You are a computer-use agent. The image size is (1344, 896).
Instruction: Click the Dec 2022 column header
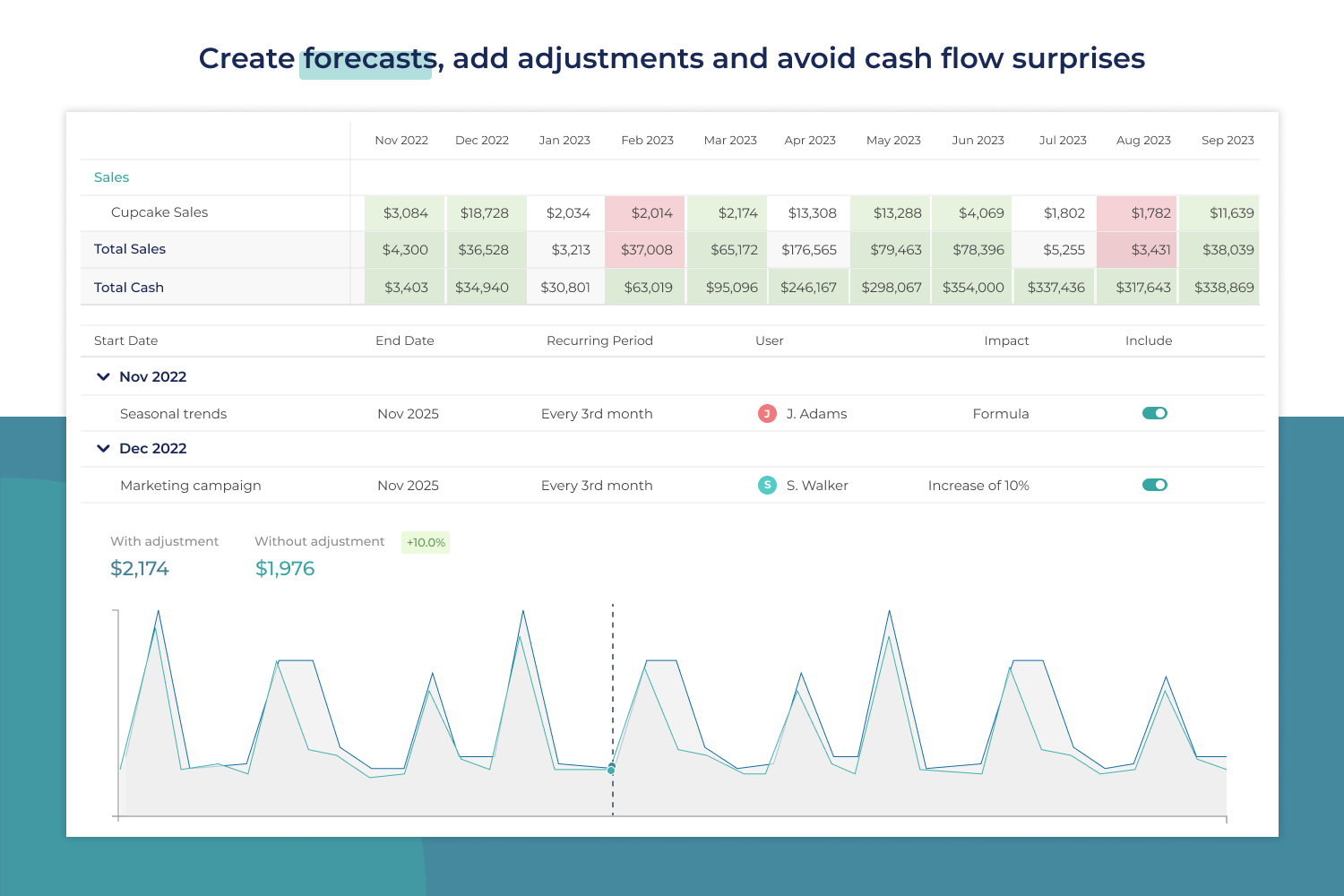[x=482, y=141]
